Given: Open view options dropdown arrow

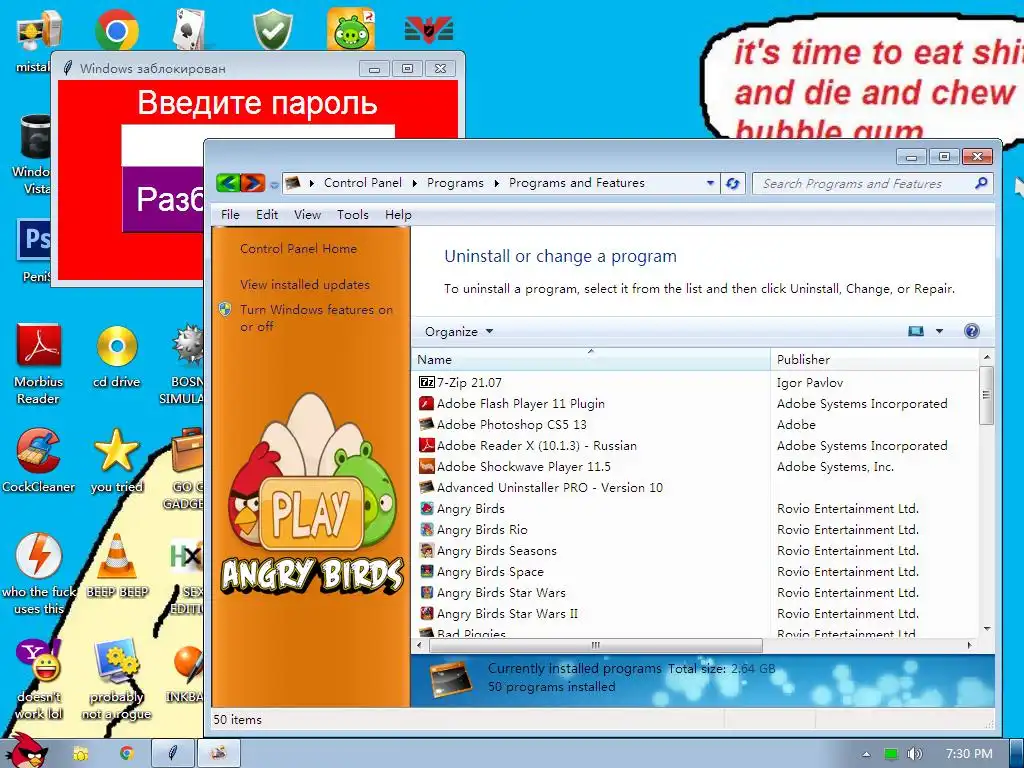Looking at the screenshot, I should [x=939, y=331].
